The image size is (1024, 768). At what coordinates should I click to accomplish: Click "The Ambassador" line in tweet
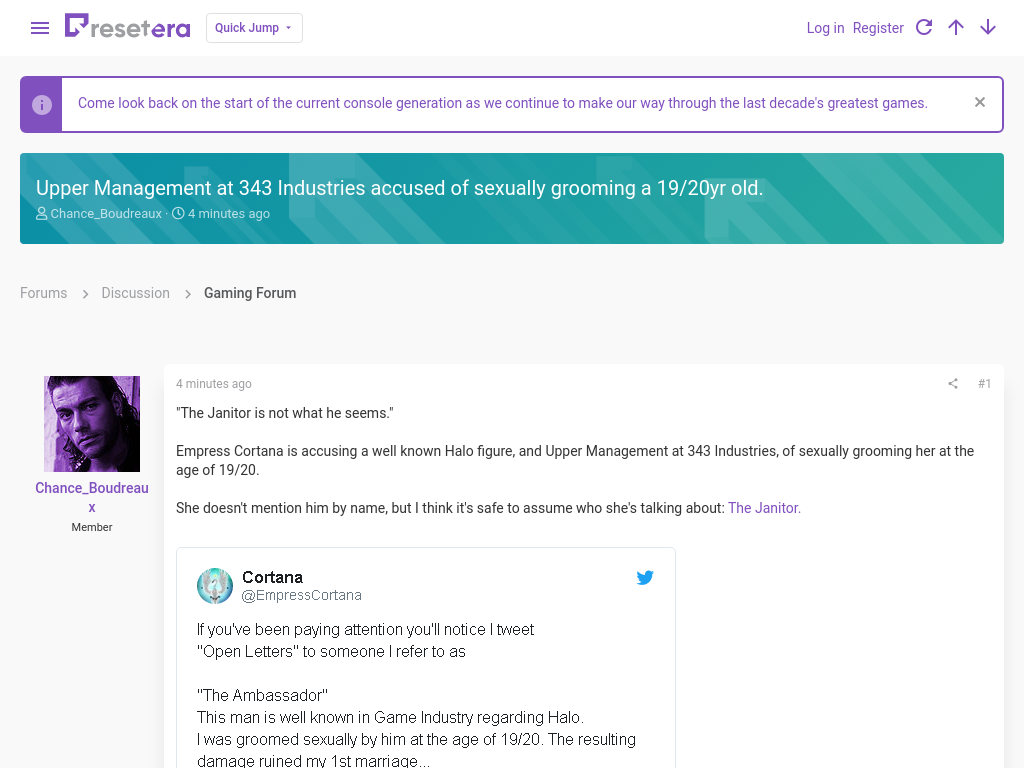(262, 696)
